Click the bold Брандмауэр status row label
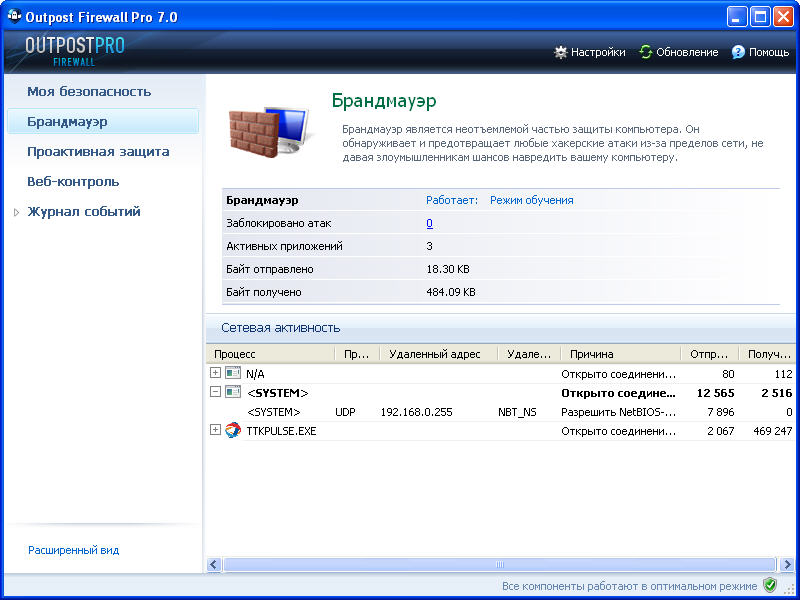This screenshot has width=800, height=600. click(262, 201)
